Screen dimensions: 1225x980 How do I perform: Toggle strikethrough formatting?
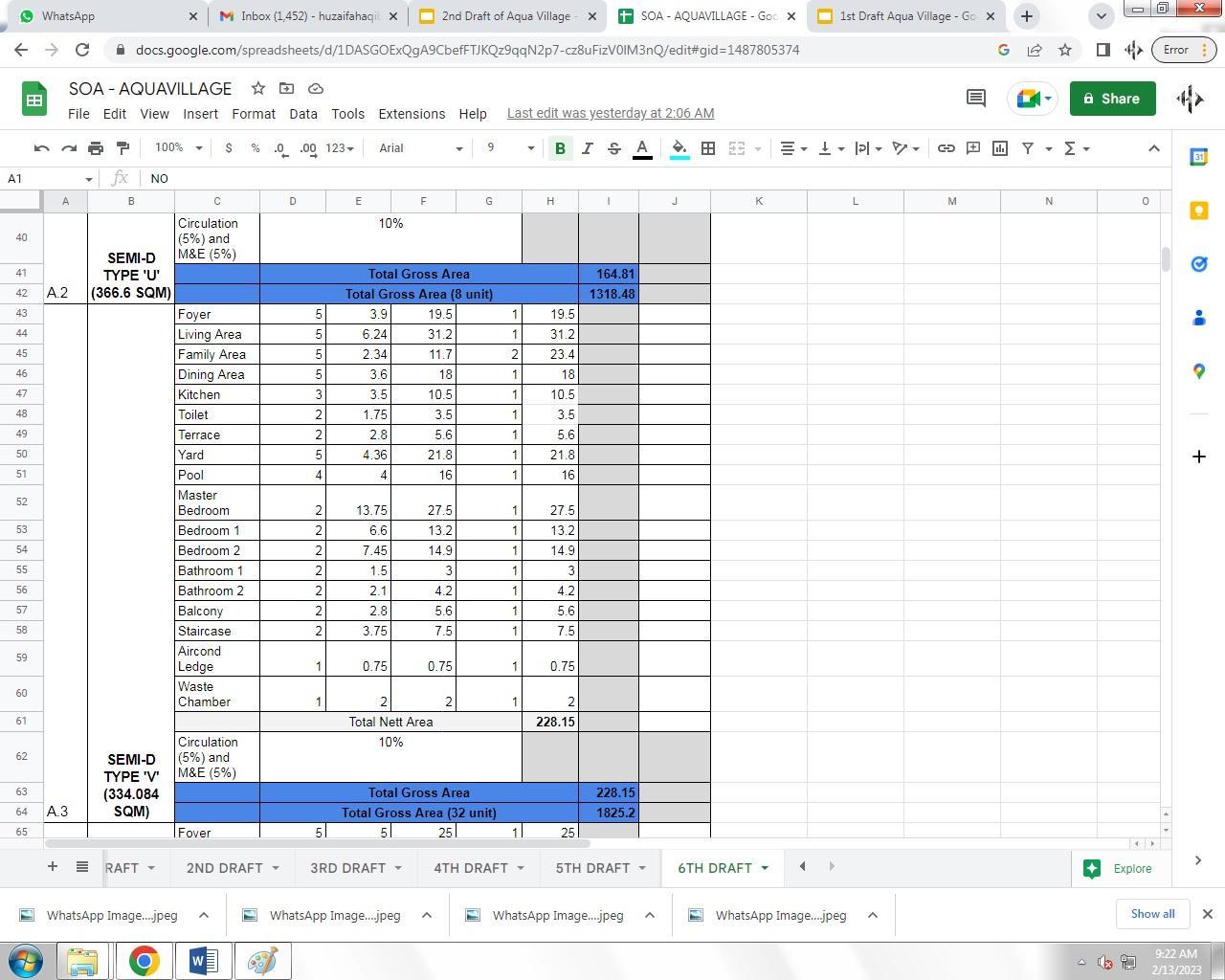[614, 148]
